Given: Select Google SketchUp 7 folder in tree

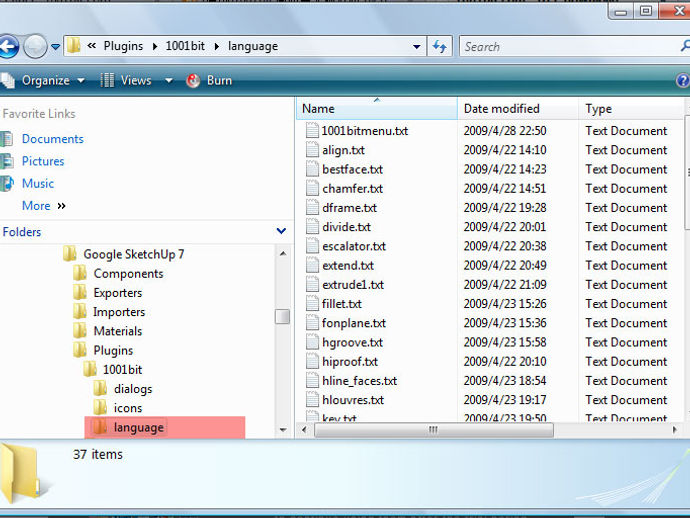Looking at the screenshot, I should (134, 254).
